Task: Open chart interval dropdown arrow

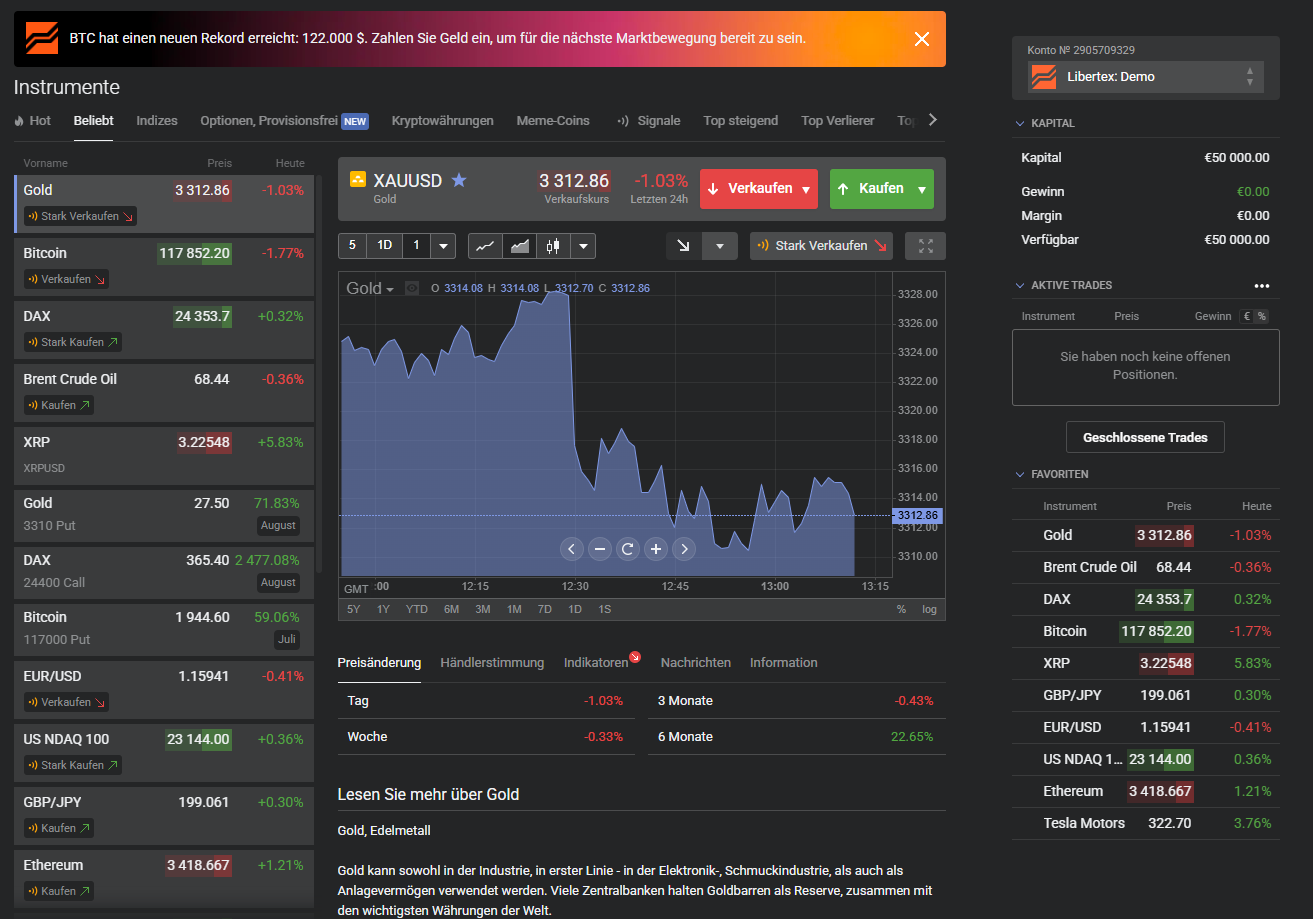Action: point(443,246)
